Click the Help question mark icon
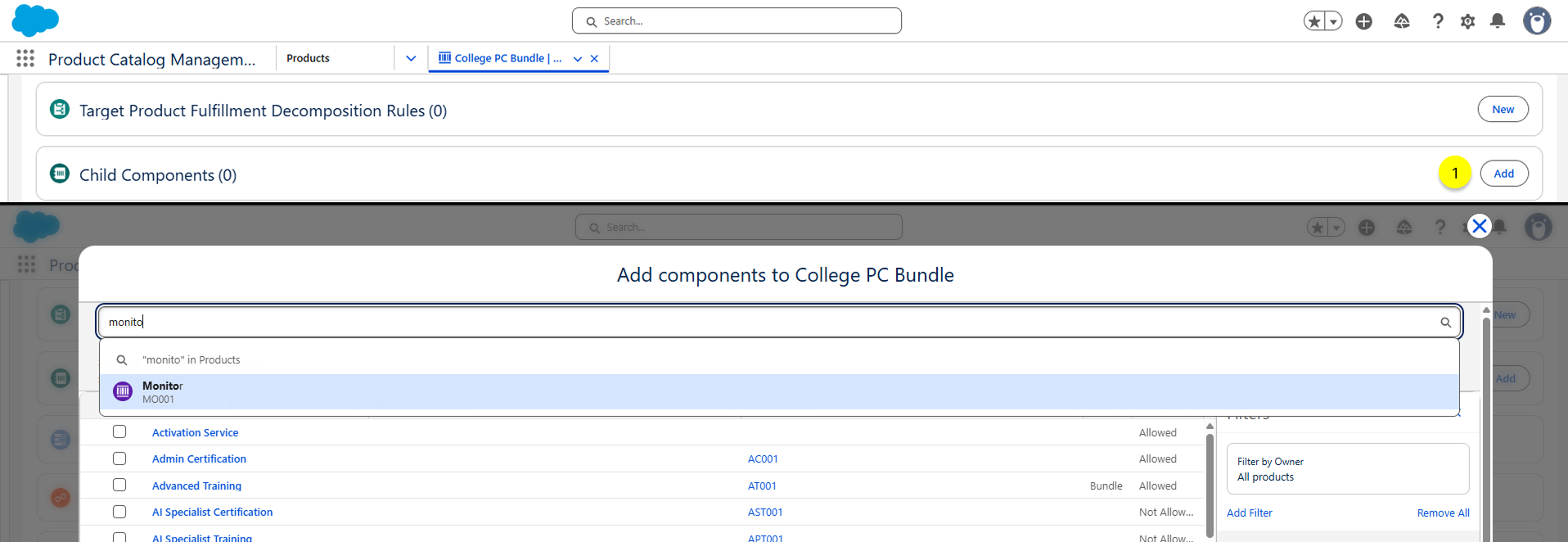Image resolution: width=1568 pixels, height=542 pixels. (x=1437, y=21)
